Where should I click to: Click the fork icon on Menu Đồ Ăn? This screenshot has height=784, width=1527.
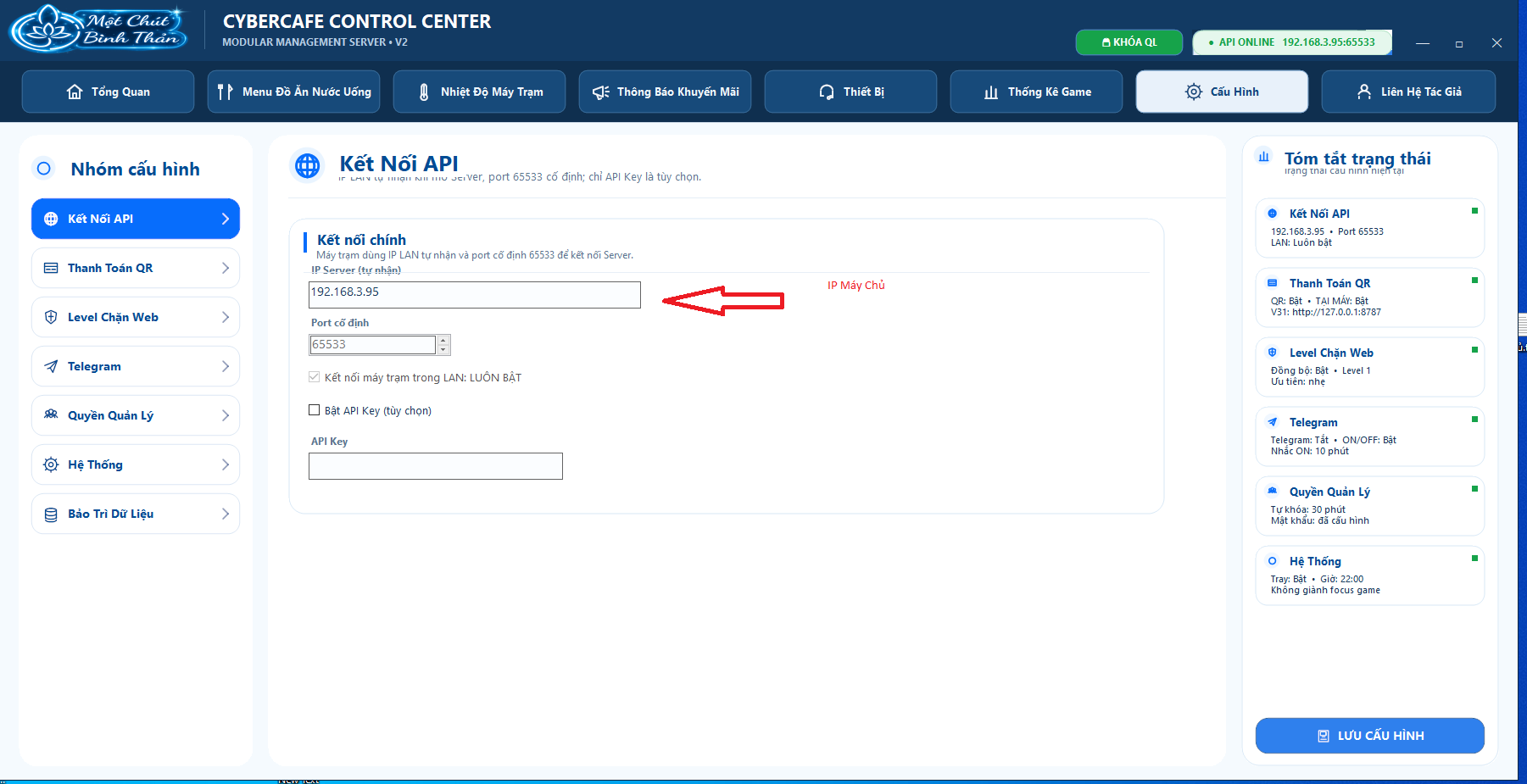225,92
